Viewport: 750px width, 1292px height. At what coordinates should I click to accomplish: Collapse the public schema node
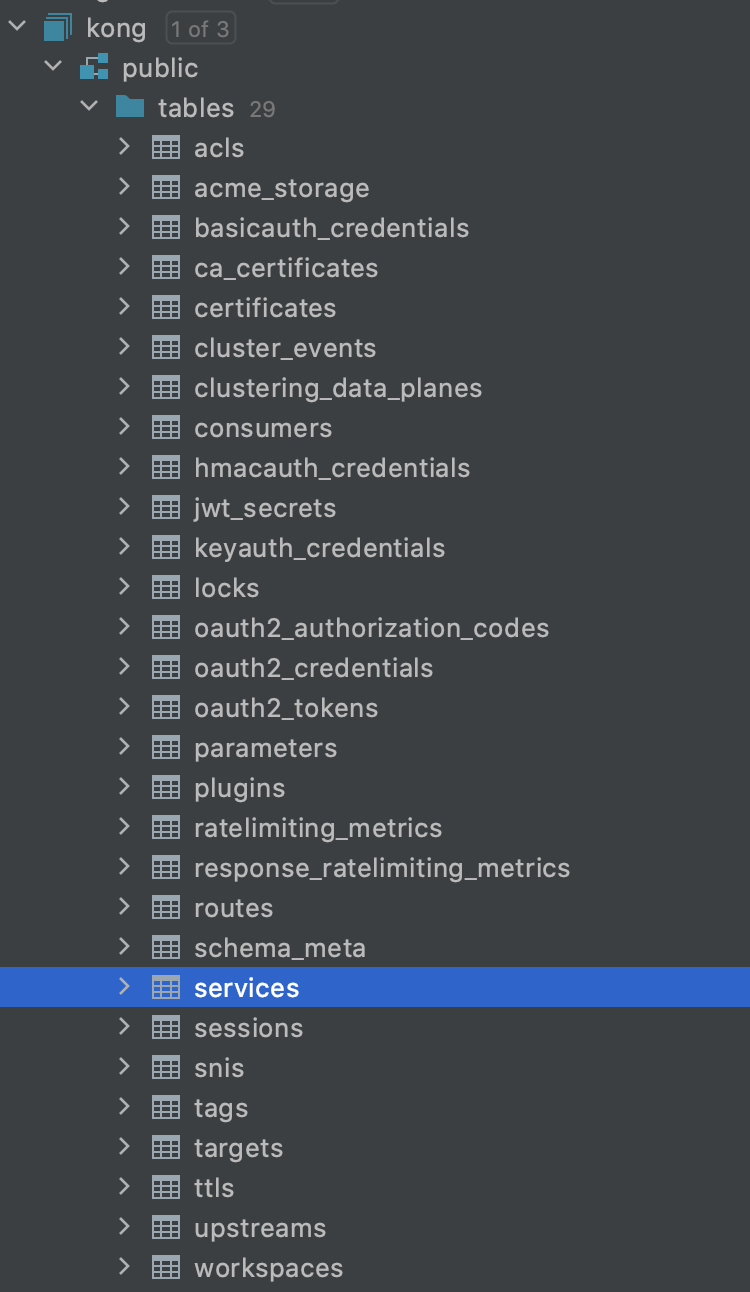click(x=52, y=67)
